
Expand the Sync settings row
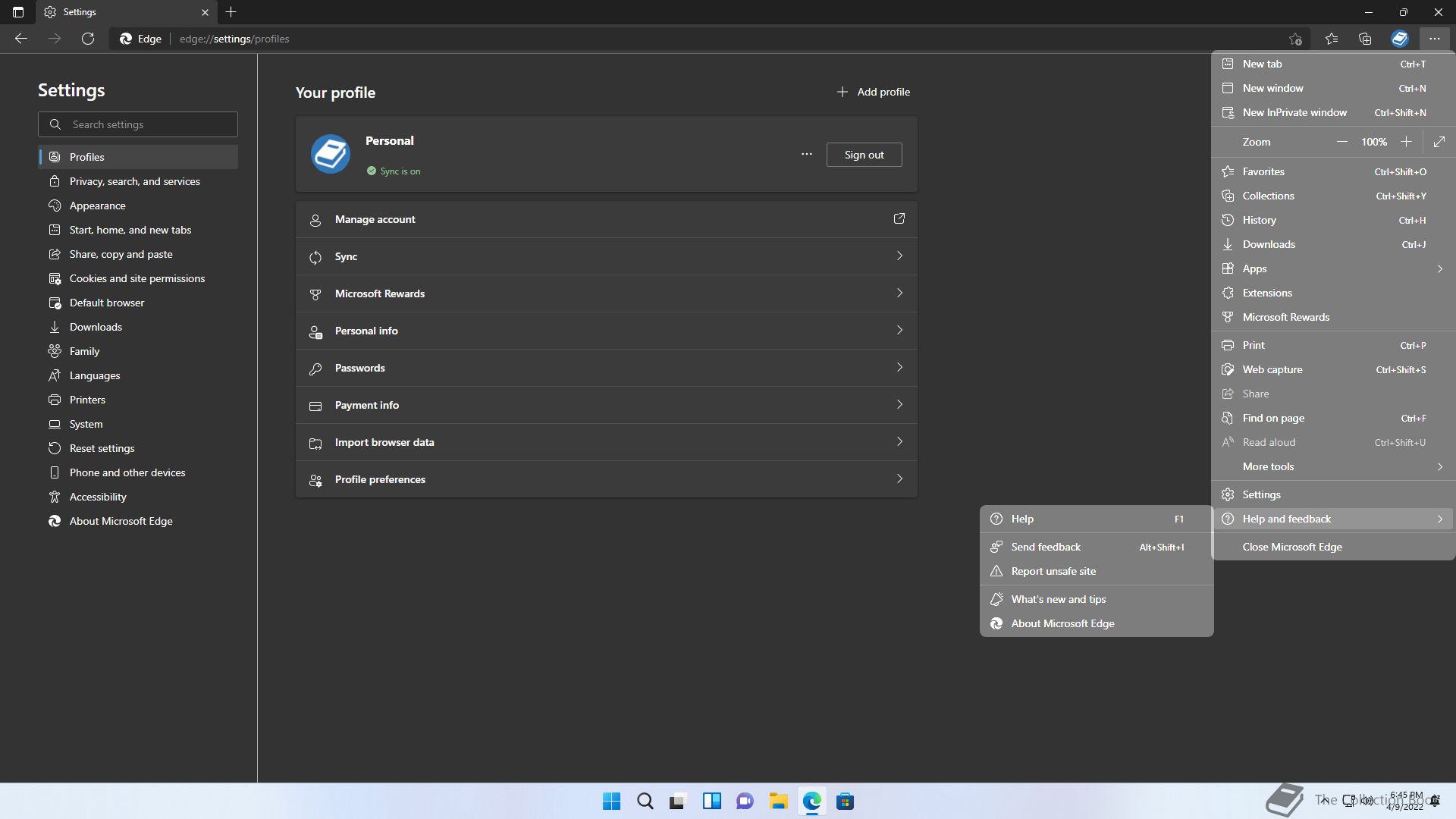point(607,256)
